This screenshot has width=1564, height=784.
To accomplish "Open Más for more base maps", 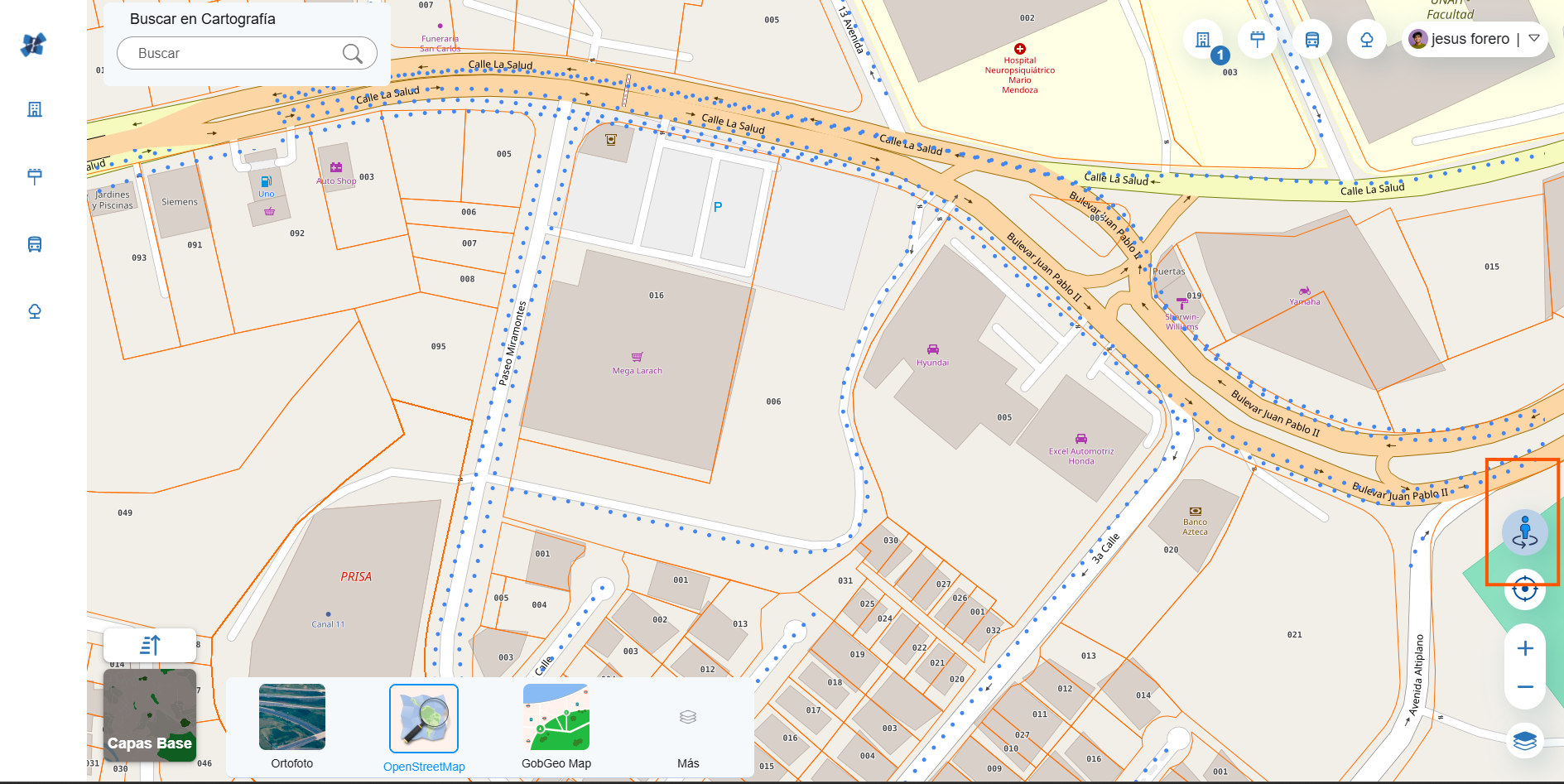I will point(688,726).
